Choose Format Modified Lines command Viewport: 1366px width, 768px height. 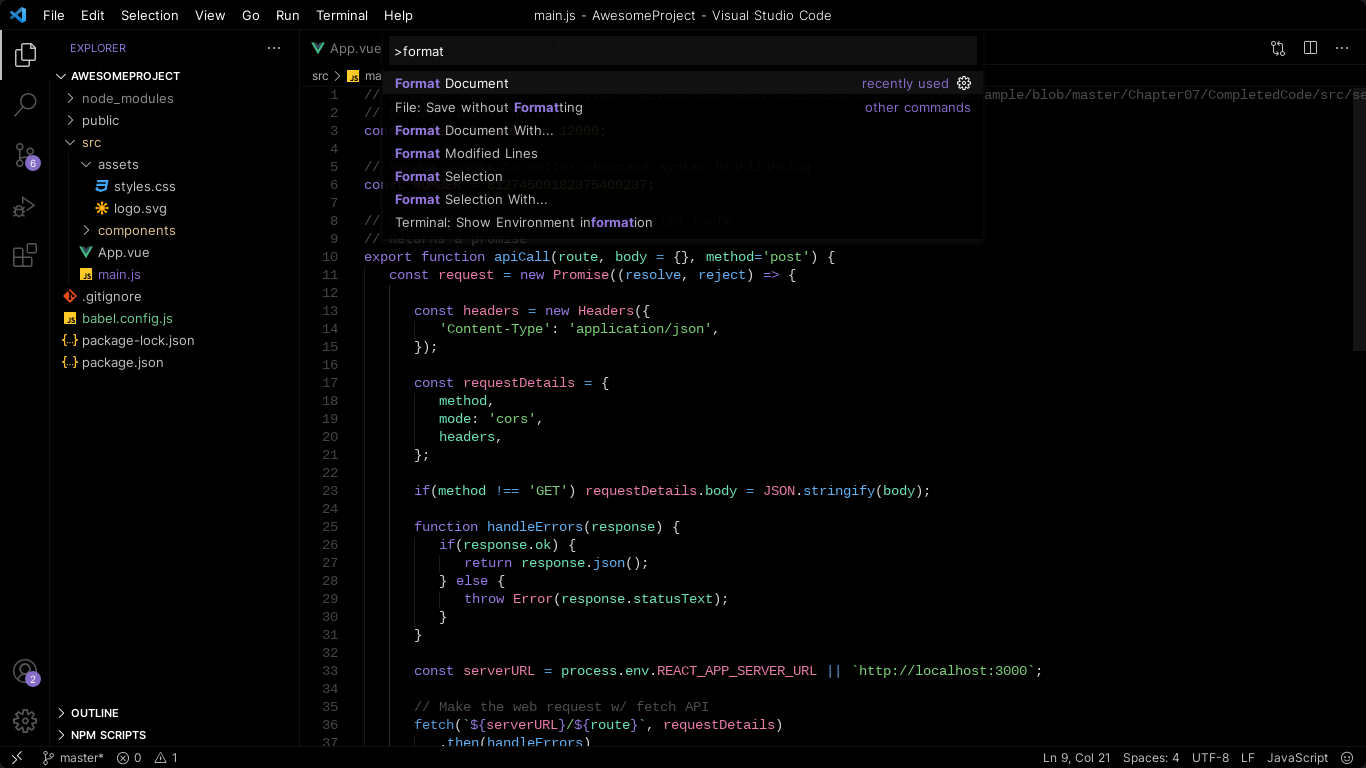click(x=683, y=153)
